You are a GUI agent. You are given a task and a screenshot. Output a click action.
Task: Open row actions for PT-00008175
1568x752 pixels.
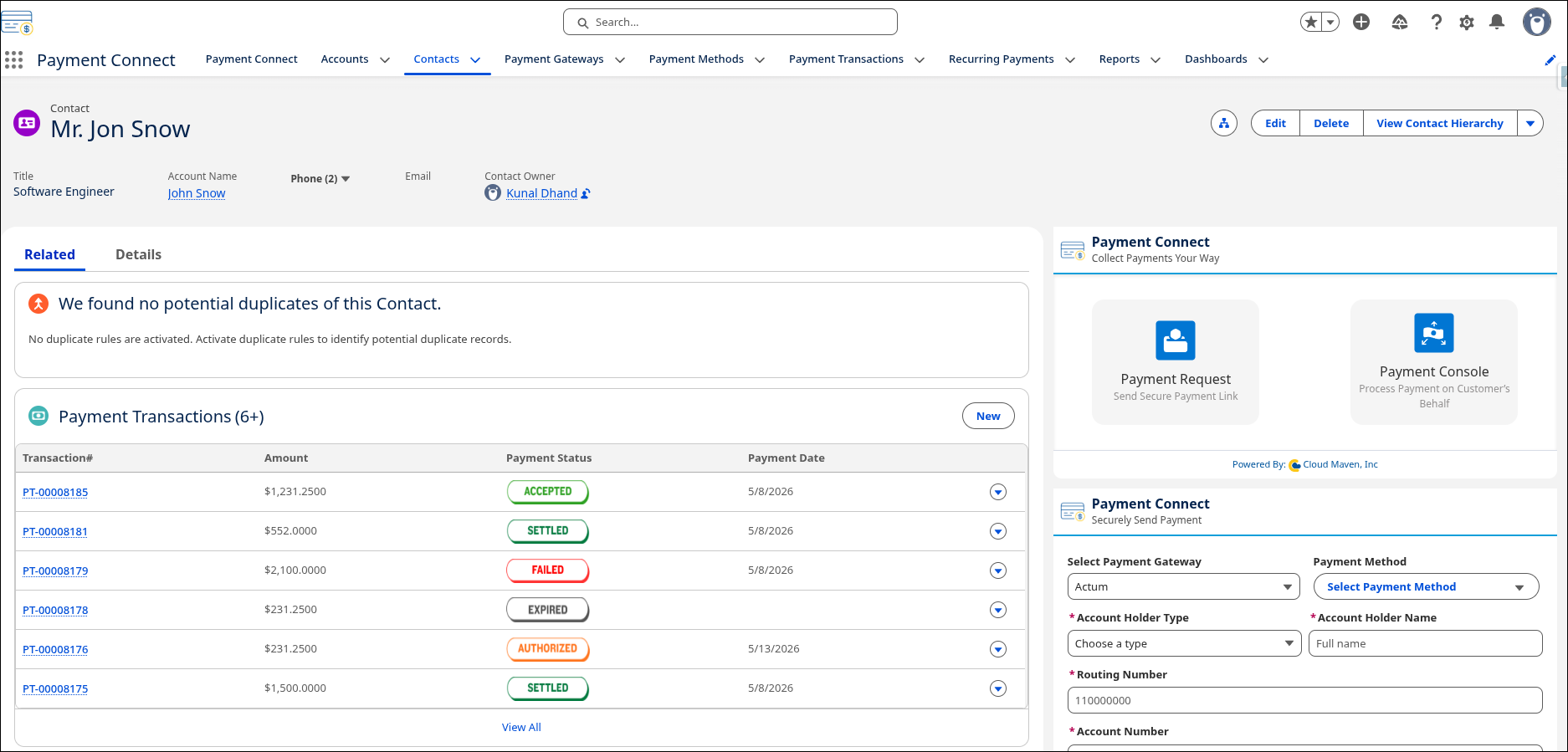pos(998,688)
